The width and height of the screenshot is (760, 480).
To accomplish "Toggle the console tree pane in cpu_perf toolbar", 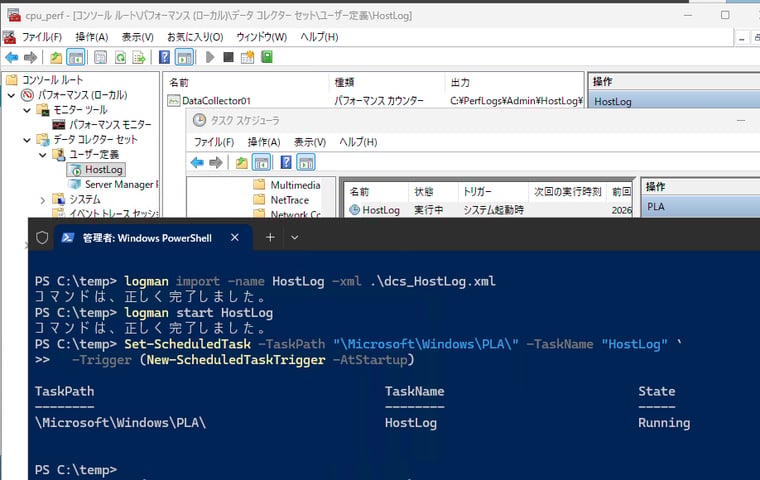I will [75, 58].
